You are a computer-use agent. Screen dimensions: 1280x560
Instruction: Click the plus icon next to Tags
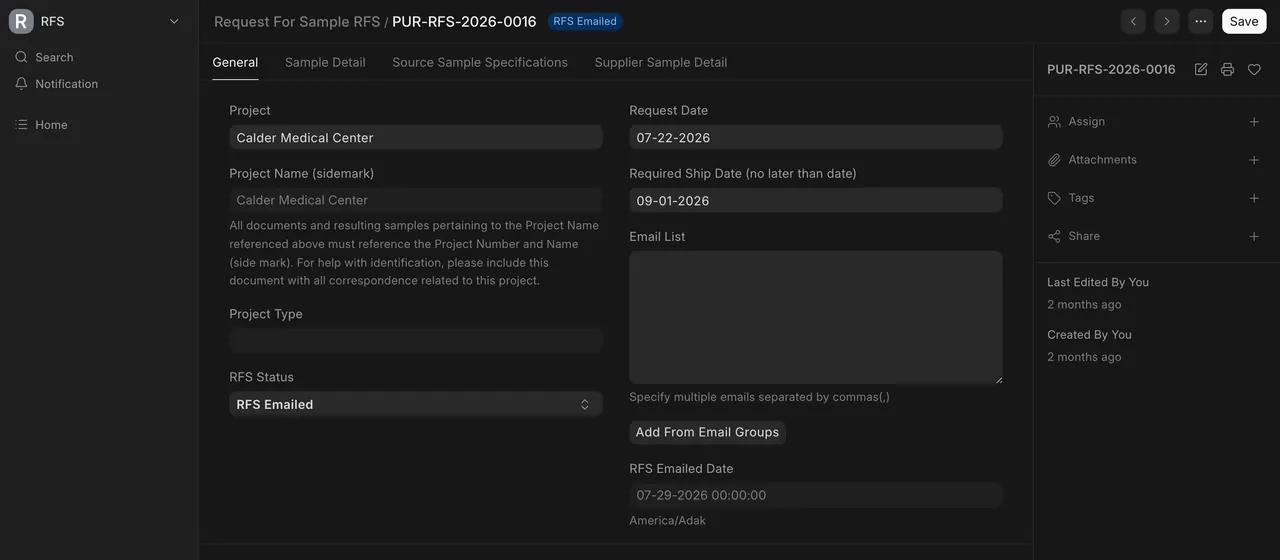tap(1254, 198)
